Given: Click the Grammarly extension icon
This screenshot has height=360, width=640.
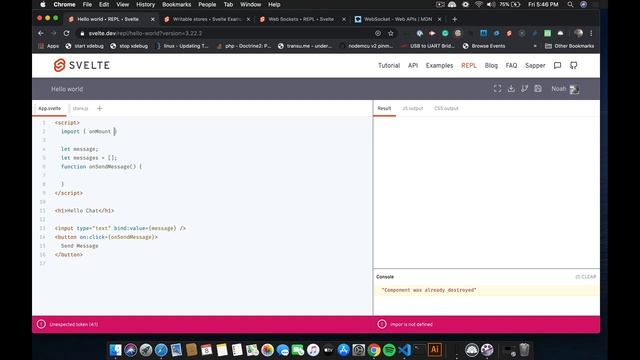Looking at the screenshot, I should point(445,33).
